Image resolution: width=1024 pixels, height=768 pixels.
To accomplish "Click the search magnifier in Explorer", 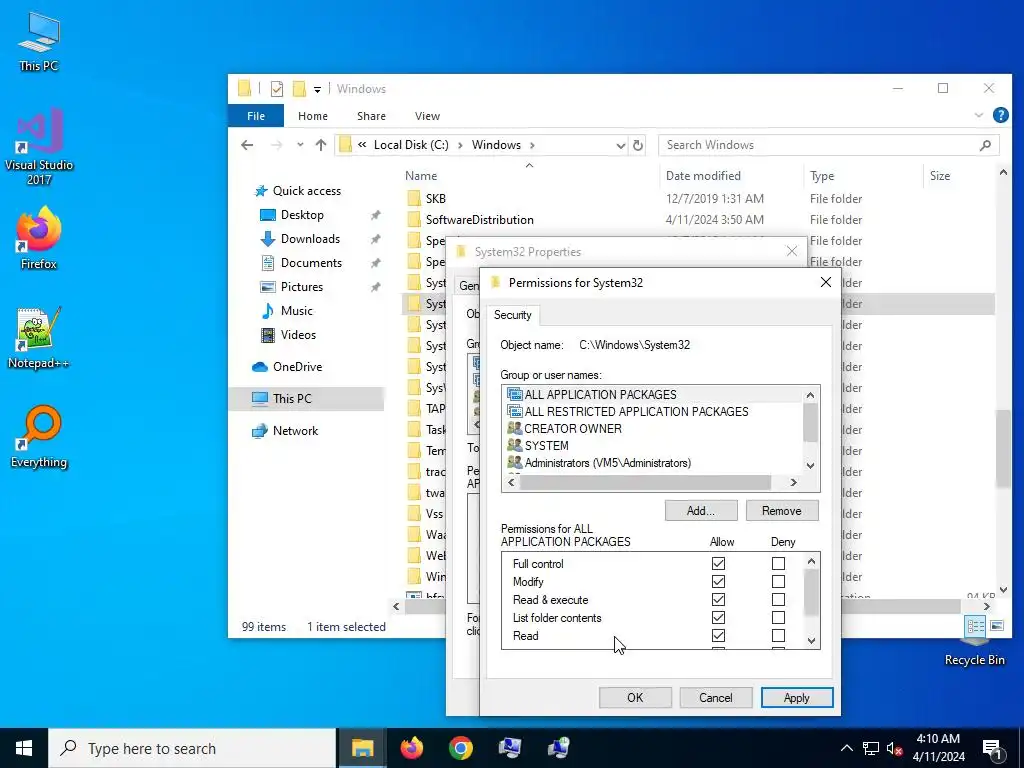I will [985, 145].
